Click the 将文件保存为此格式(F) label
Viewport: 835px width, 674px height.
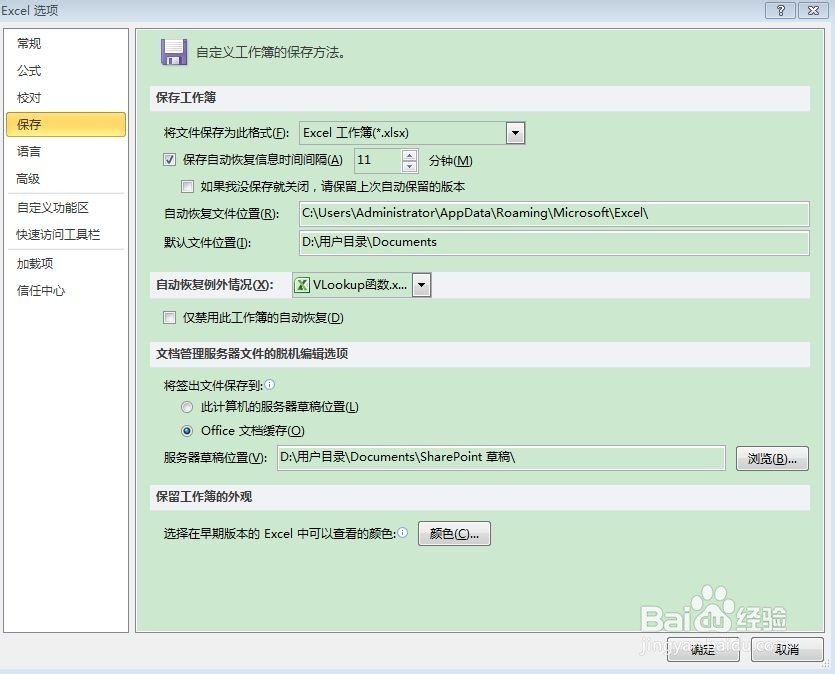(x=226, y=133)
